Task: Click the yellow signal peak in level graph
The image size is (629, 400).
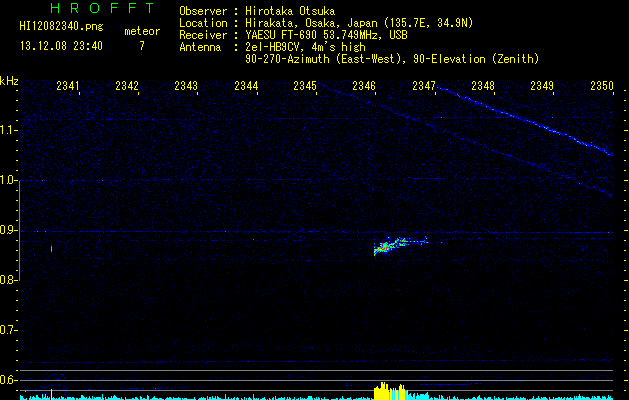Action: pos(391,391)
